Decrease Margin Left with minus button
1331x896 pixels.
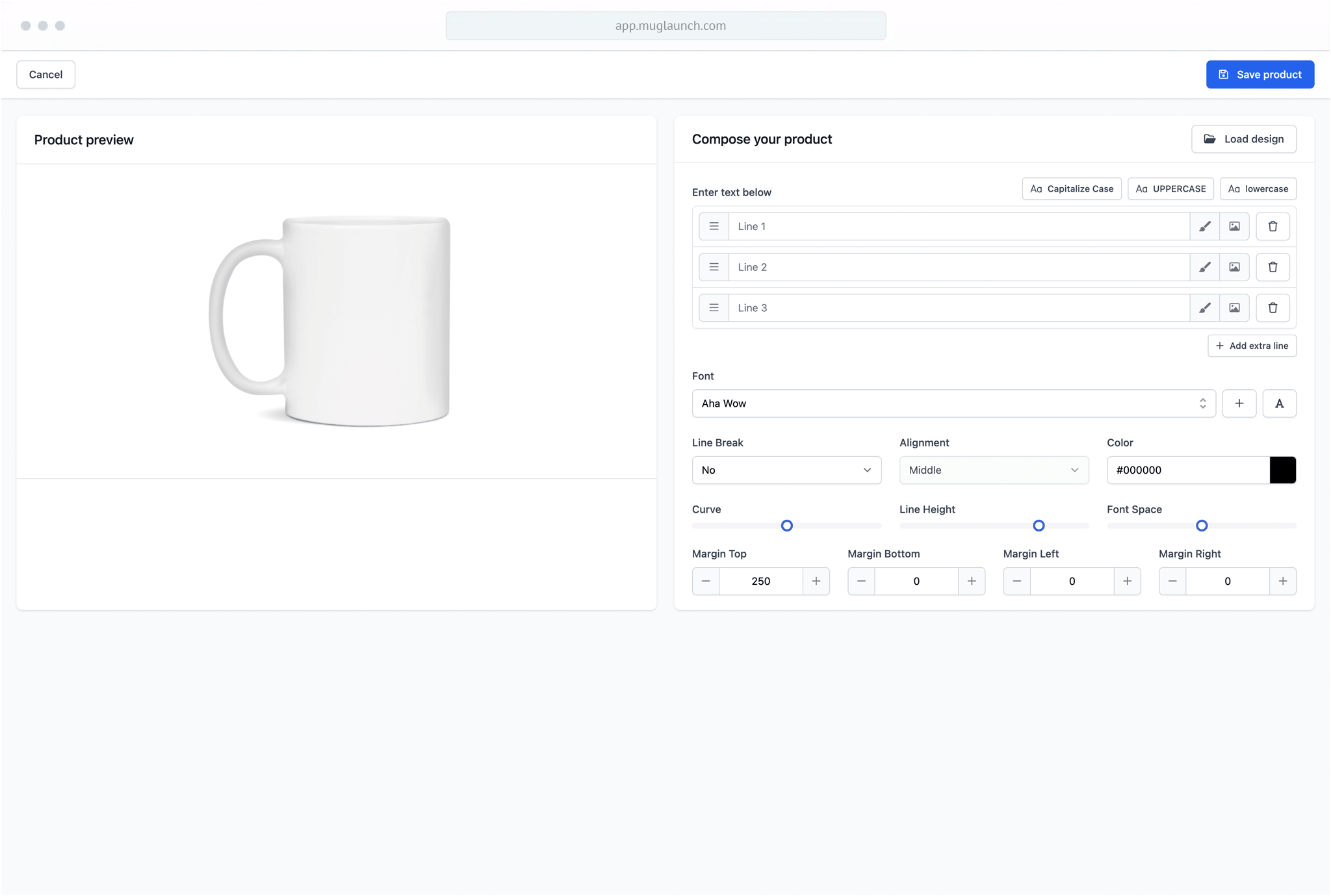1017,581
